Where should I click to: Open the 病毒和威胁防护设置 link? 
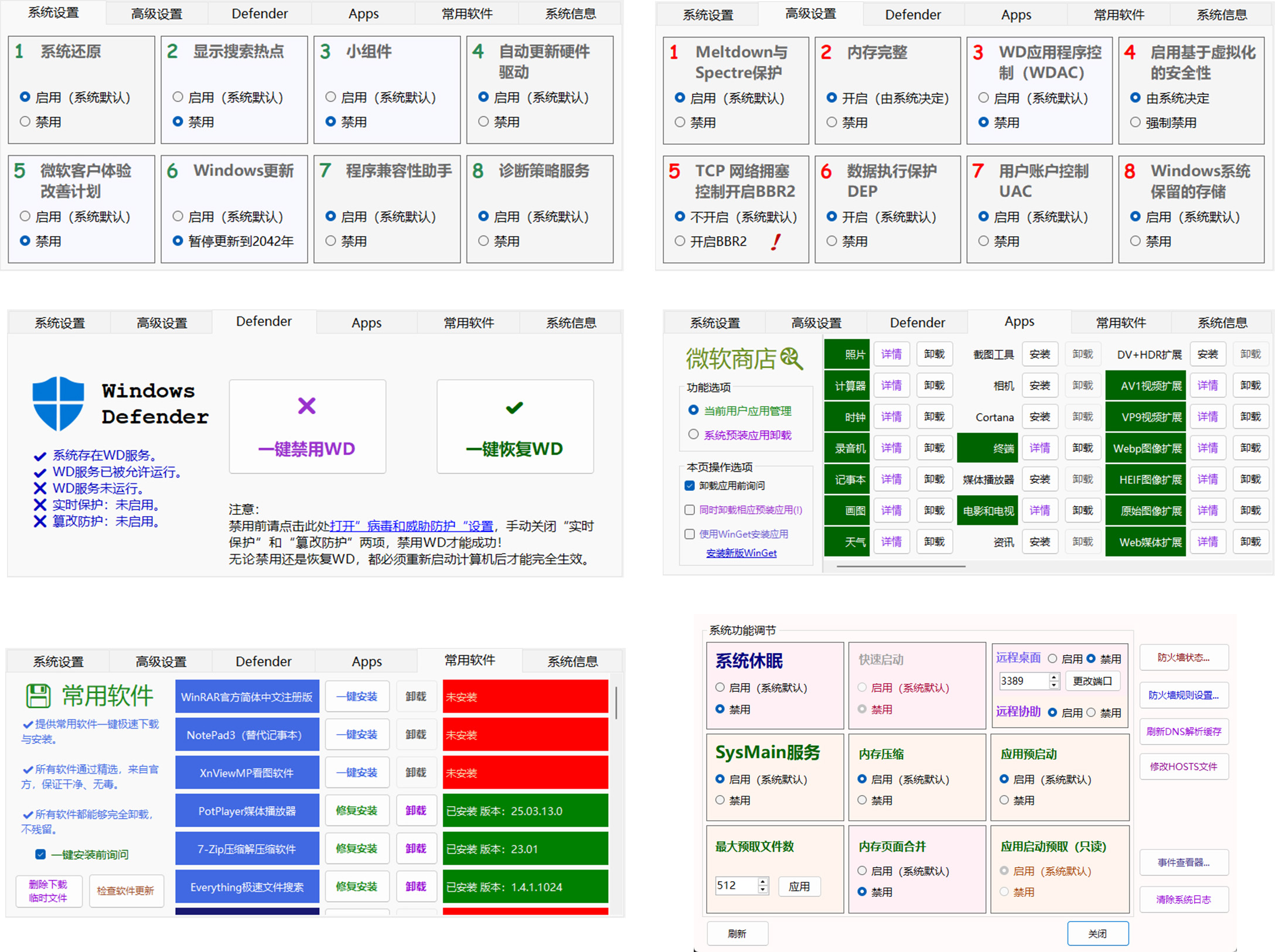click(x=411, y=526)
